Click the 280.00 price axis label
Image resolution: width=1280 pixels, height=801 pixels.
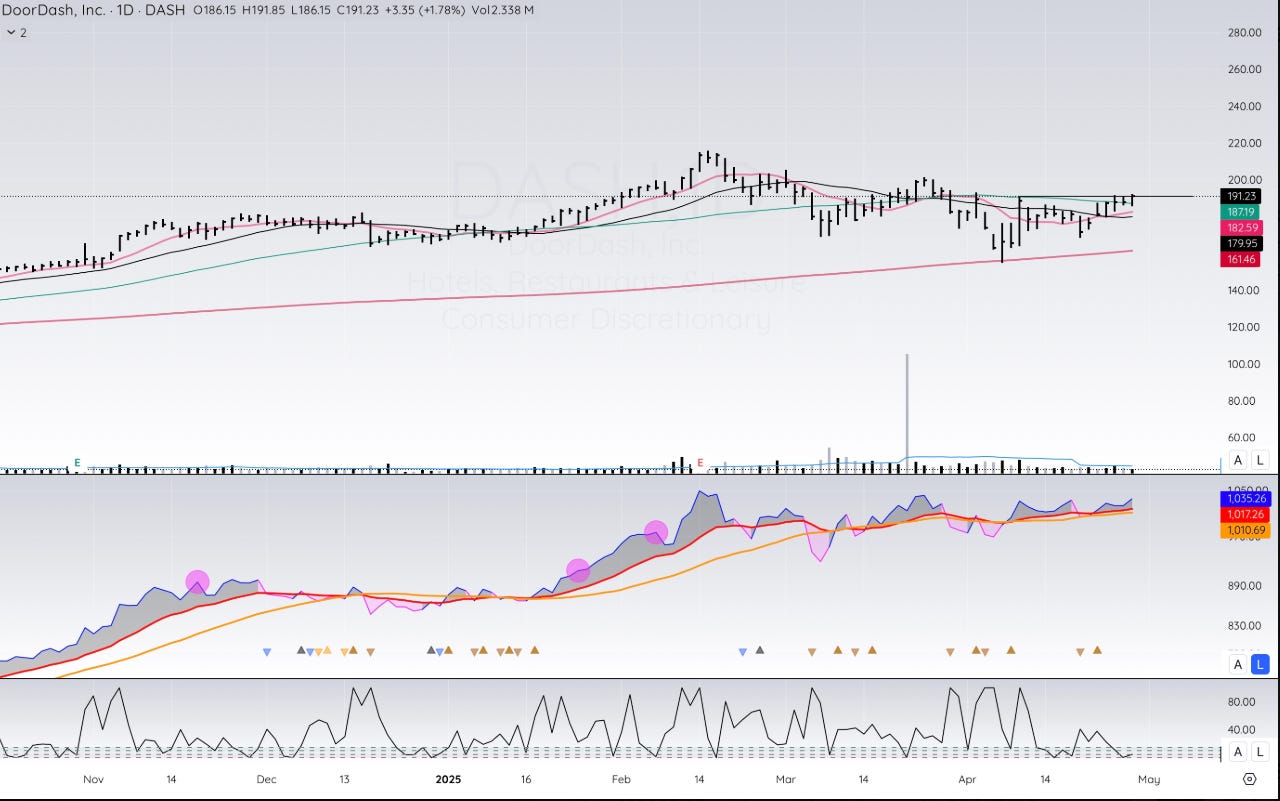coord(1244,33)
